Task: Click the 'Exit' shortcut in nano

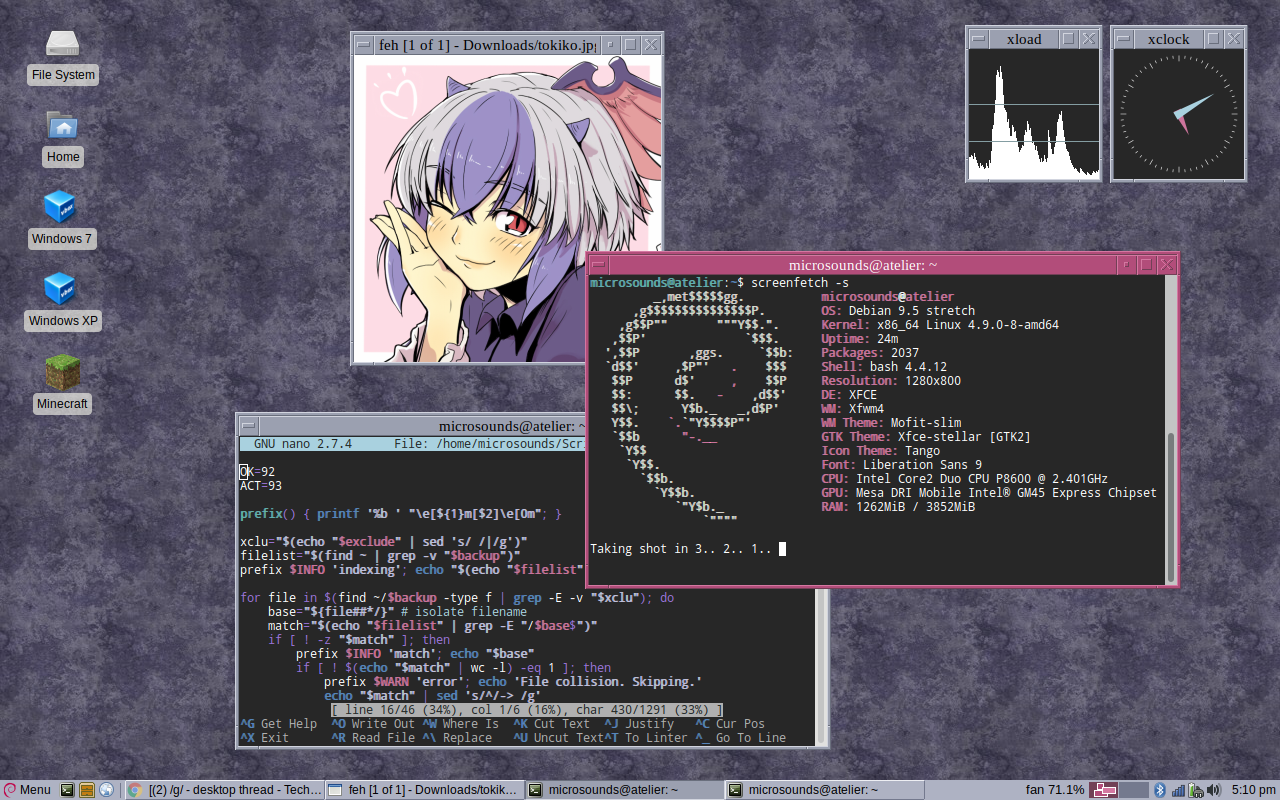Action: pyautogui.click(x=264, y=738)
